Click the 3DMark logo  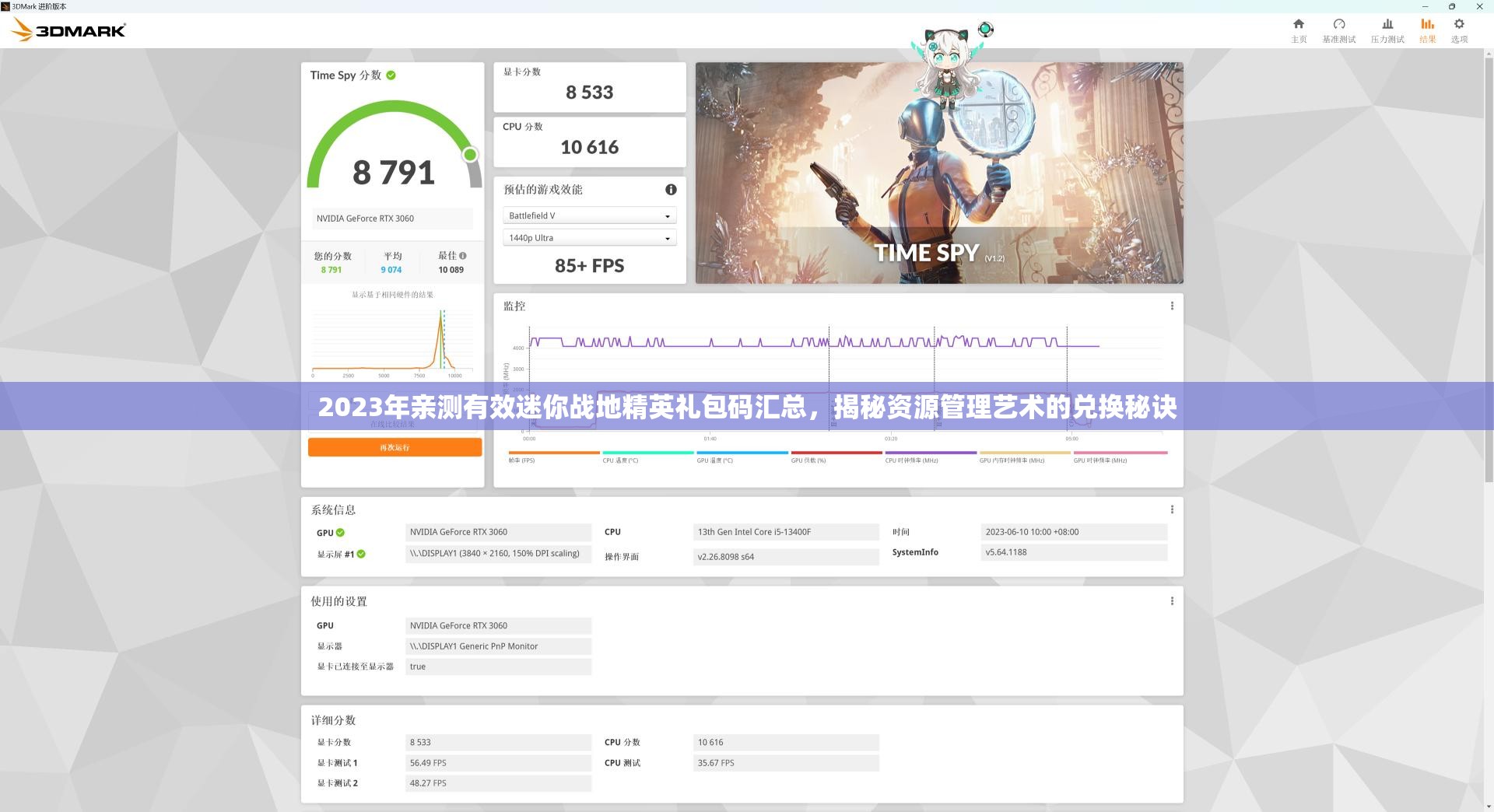(x=68, y=30)
